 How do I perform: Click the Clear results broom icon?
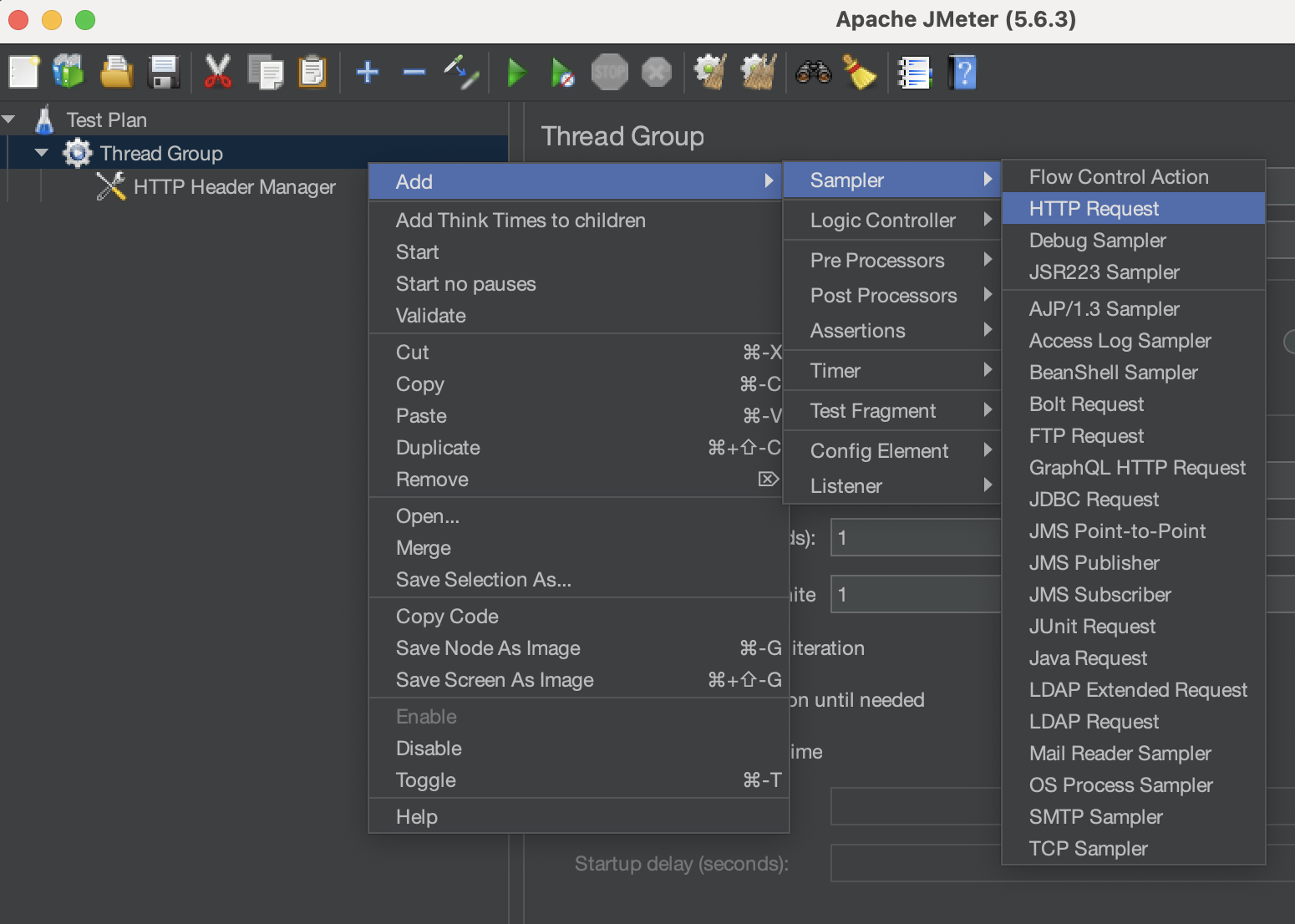coord(711,72)
